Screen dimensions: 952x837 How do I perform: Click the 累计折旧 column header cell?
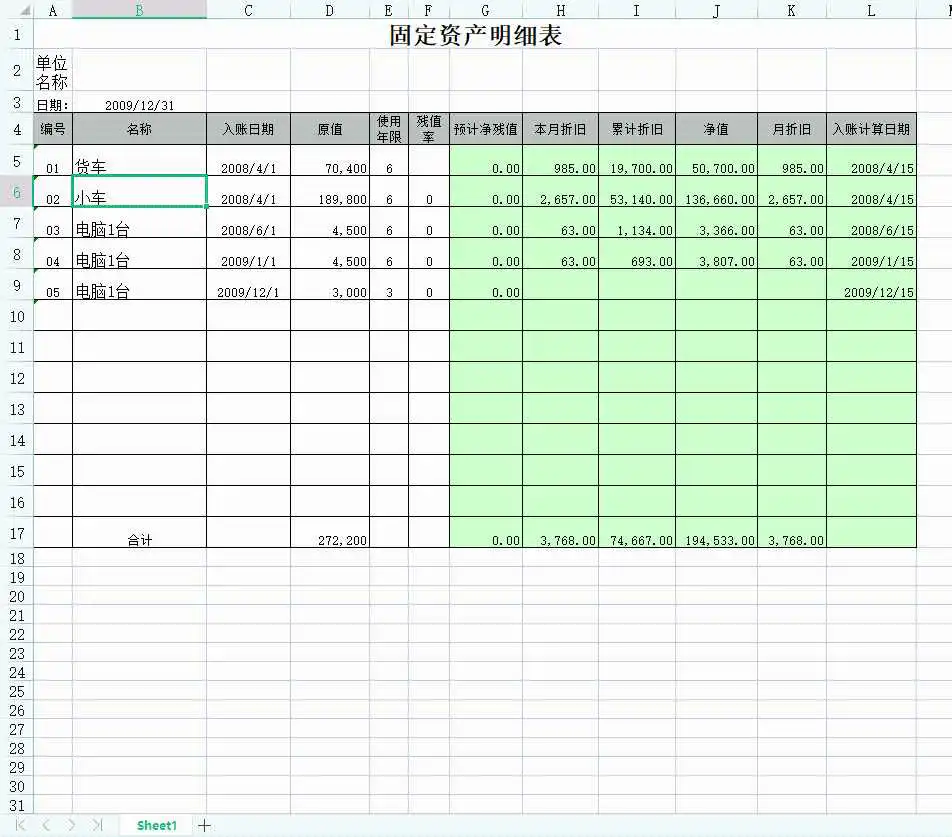(x=636, y=129)
